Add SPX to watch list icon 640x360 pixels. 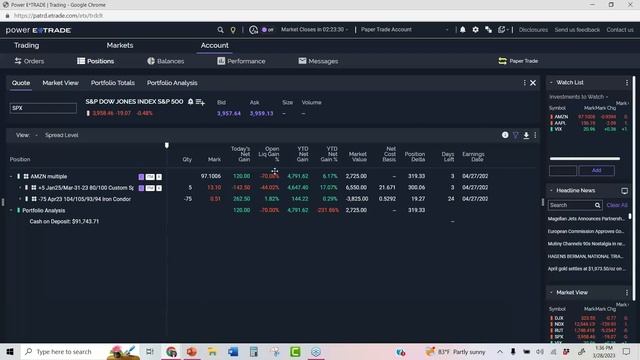point(200,102)
